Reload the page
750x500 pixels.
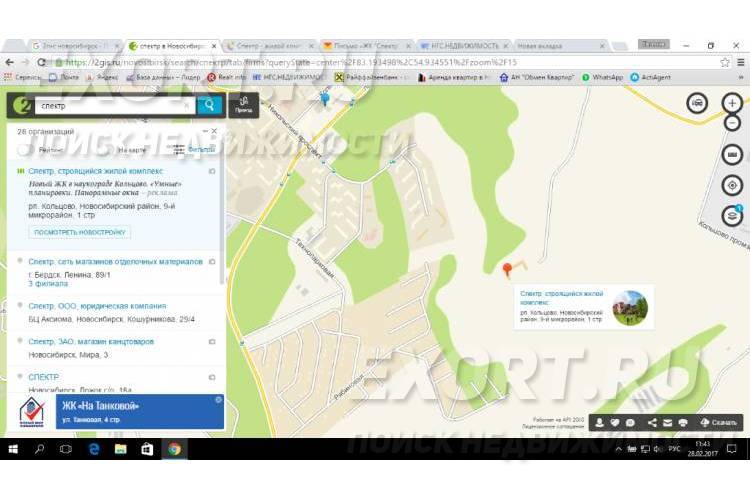42,63
